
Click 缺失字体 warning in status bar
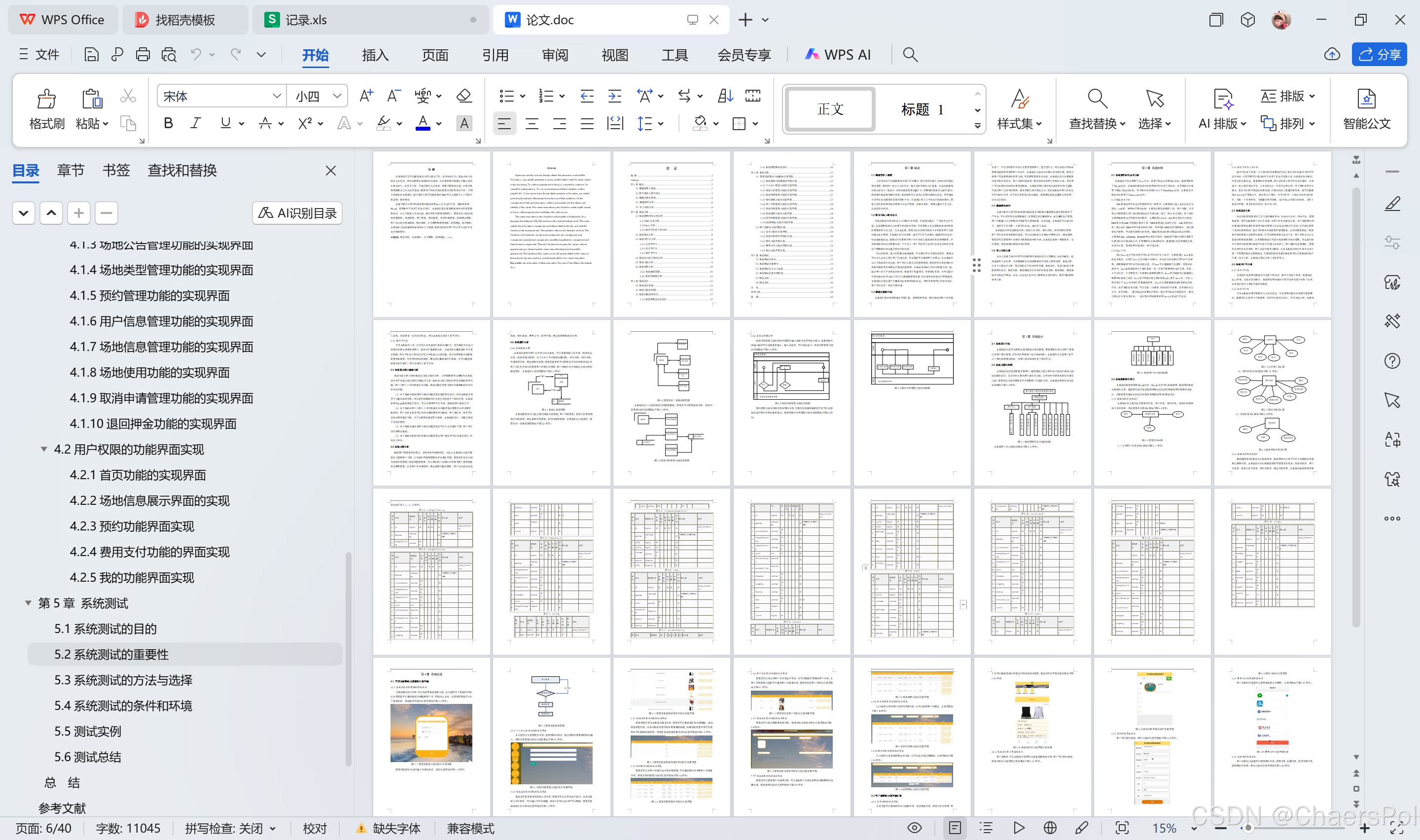click(388, 828)
